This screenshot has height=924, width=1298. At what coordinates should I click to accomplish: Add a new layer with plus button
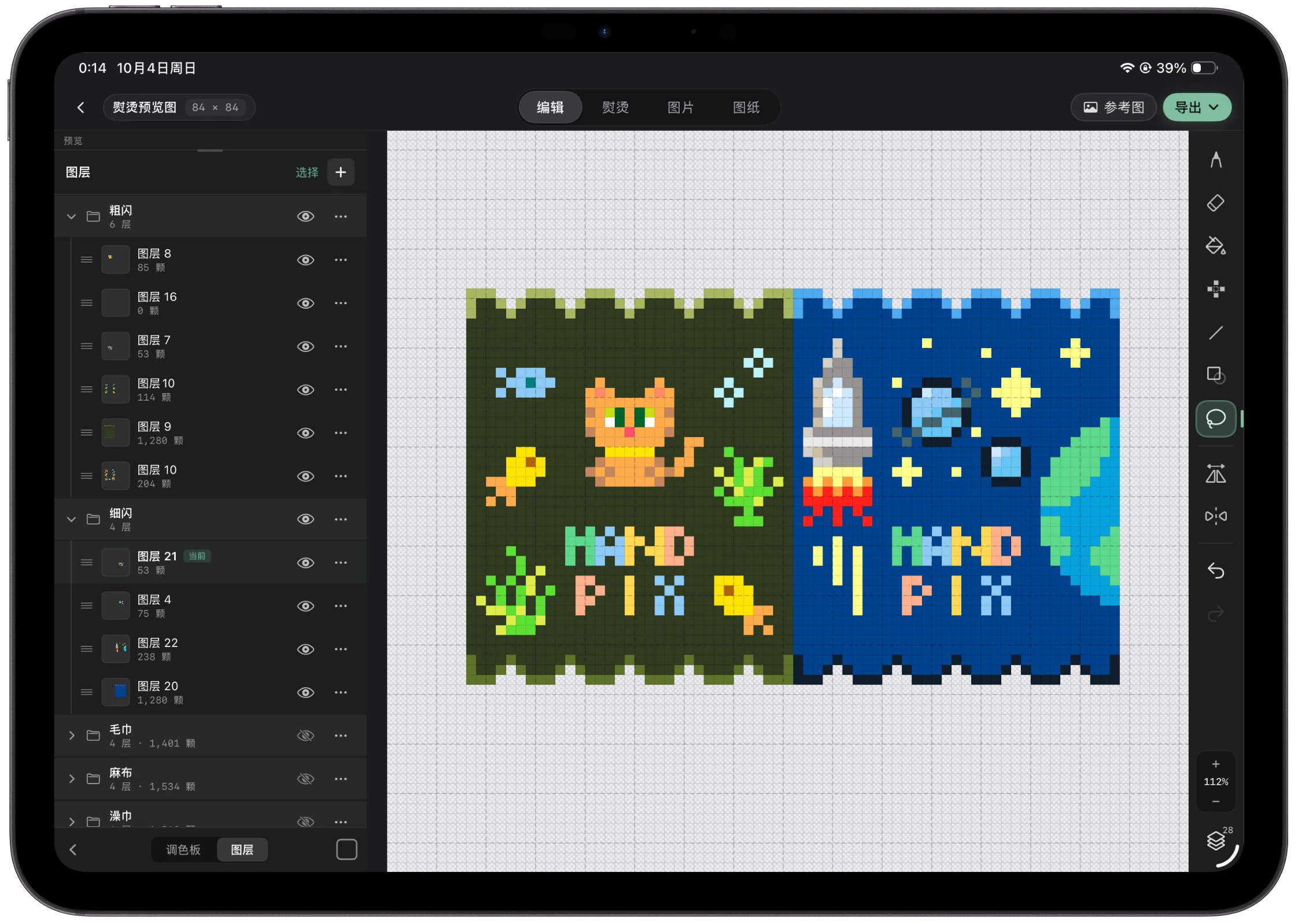click(341, 172)
